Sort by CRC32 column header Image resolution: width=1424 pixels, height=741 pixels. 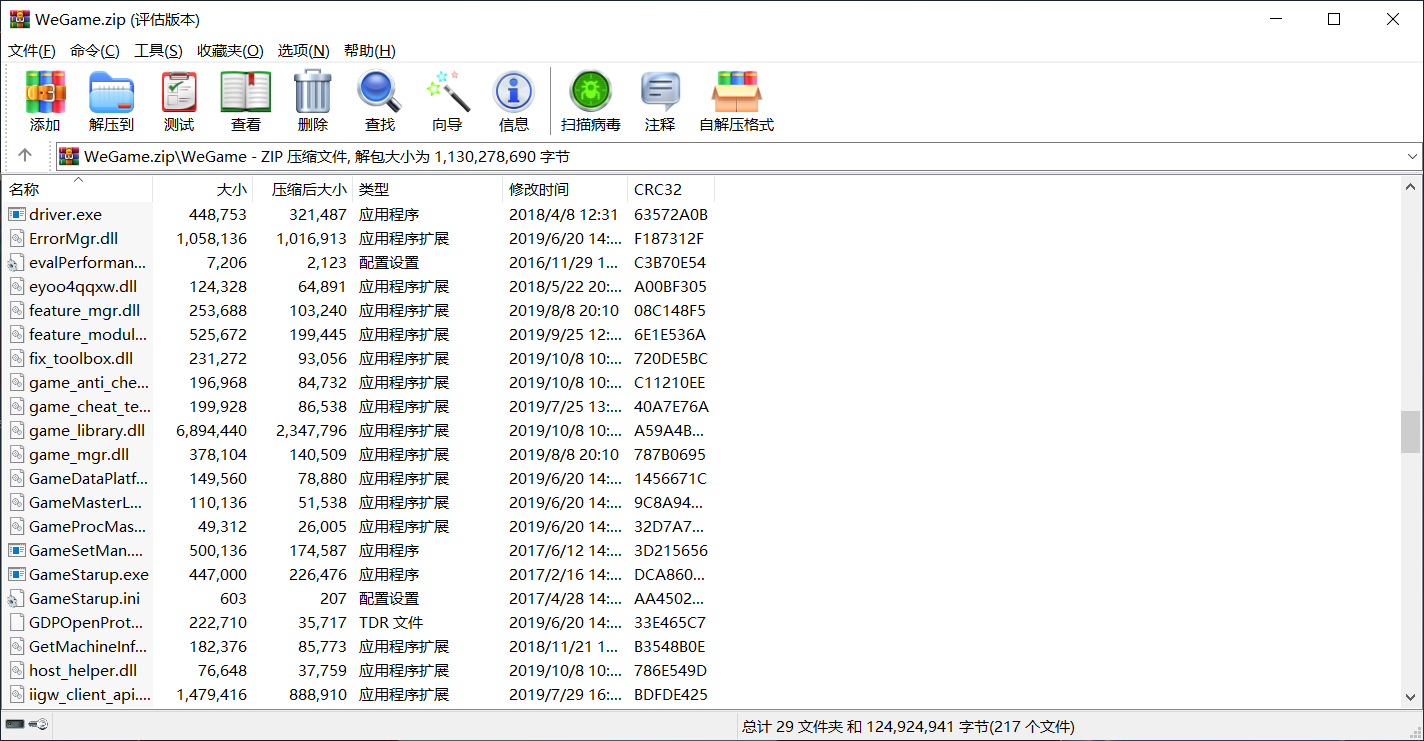[x=671, y=189]
